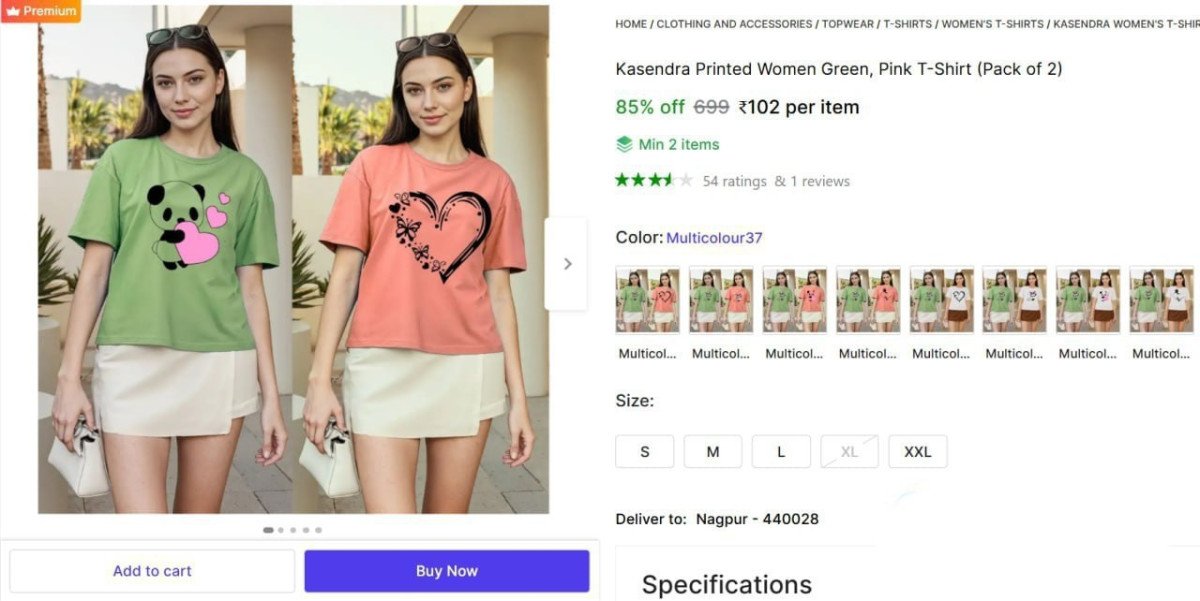Click the main product image
This screenshot has width=1200, height=601.
[x=293, y=260]
